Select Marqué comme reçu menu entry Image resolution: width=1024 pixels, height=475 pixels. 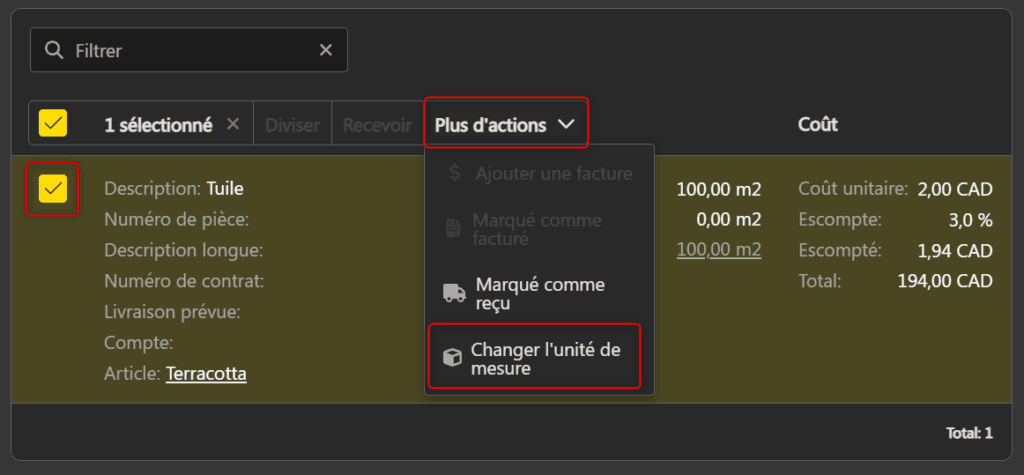[x=540, y=294]
